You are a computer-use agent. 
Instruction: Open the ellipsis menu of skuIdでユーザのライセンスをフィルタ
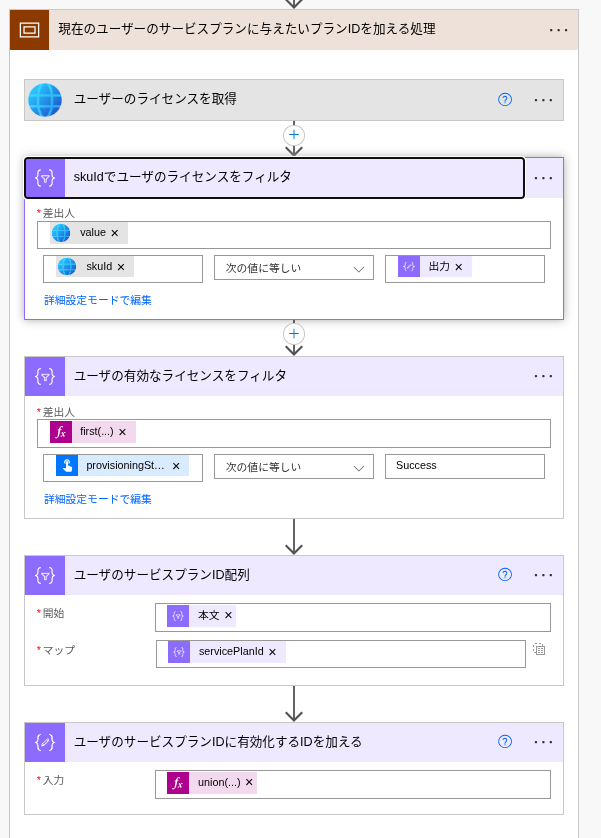543,178
